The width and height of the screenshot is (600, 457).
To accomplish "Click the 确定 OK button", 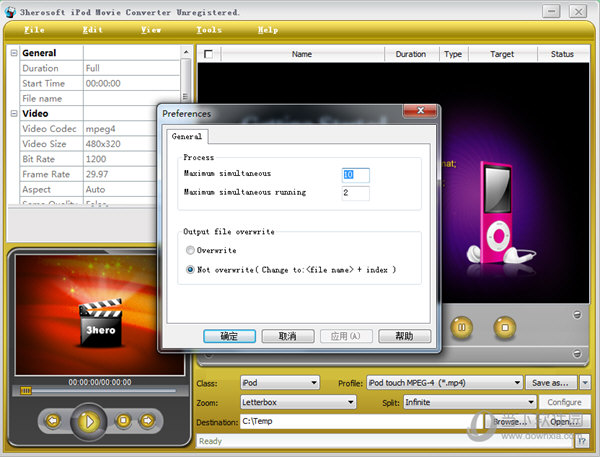I will [229, 336].
